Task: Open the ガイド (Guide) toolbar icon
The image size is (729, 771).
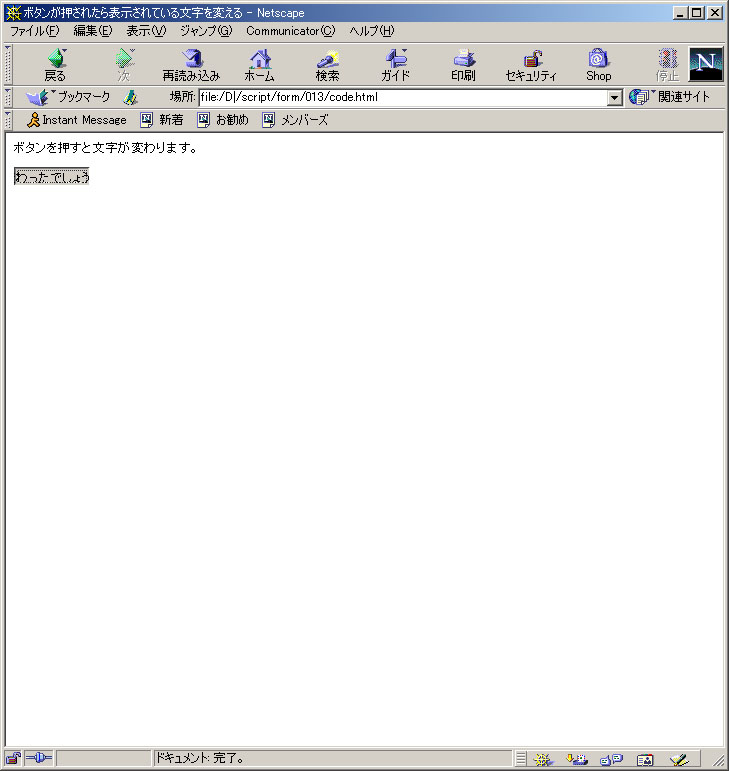Action: click(395, 65)
